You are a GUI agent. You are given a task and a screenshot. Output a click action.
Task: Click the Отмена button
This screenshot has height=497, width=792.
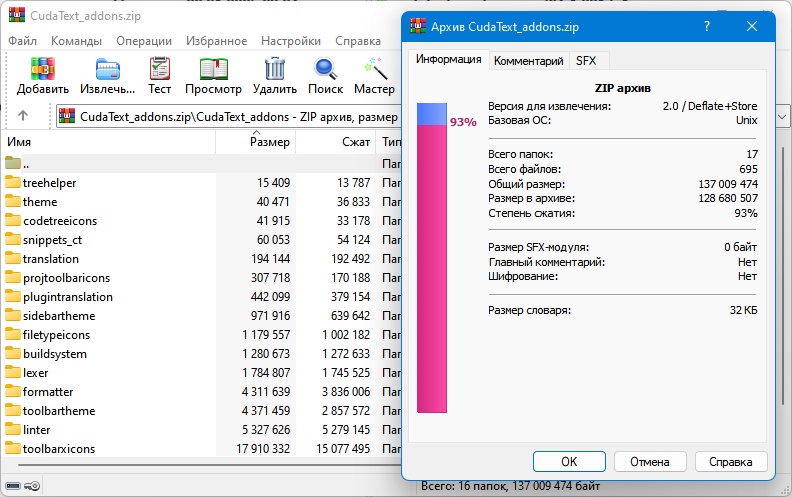click(650, 462)
